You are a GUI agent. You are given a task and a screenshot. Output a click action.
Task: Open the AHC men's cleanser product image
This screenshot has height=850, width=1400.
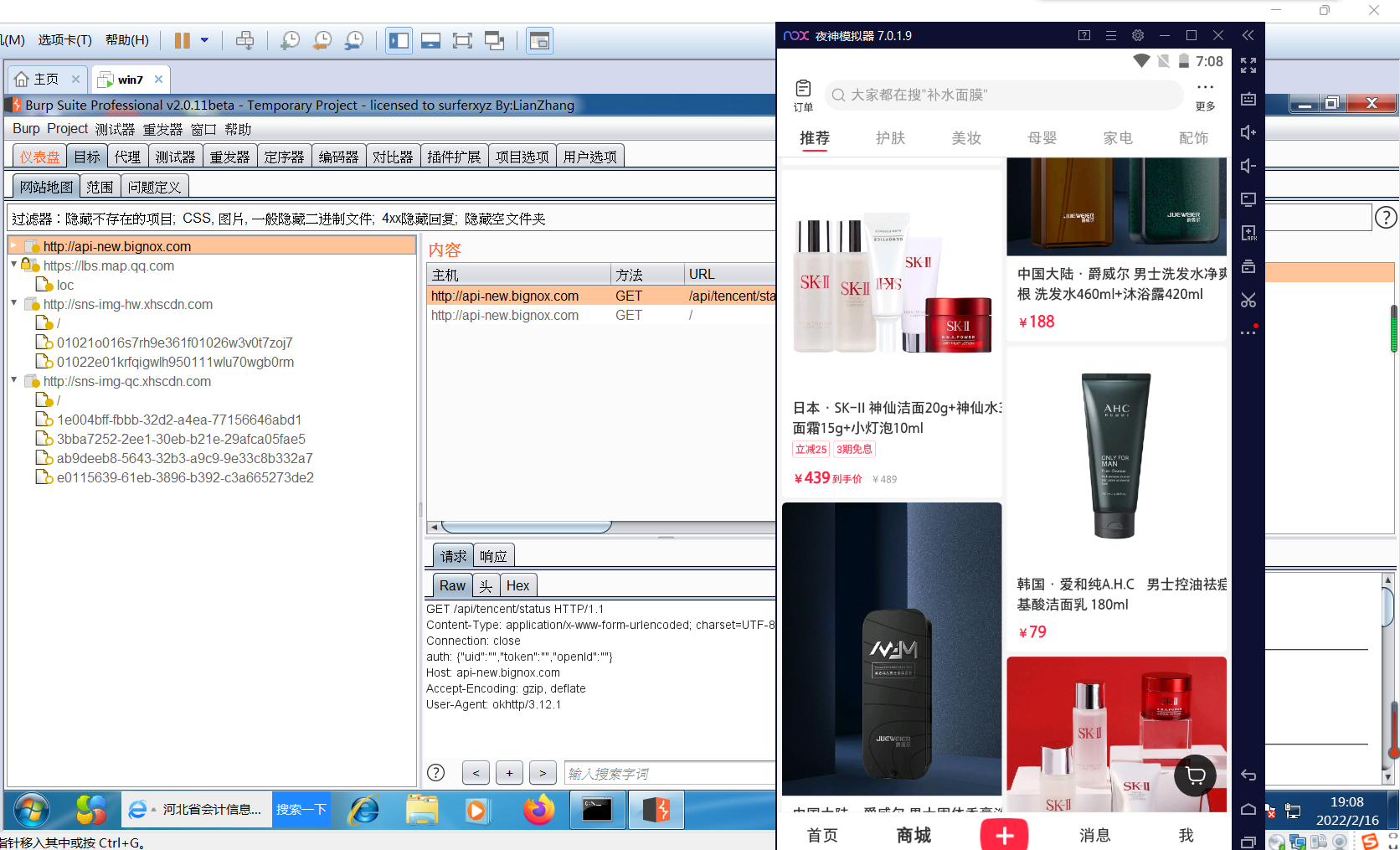pos(1115,456)
